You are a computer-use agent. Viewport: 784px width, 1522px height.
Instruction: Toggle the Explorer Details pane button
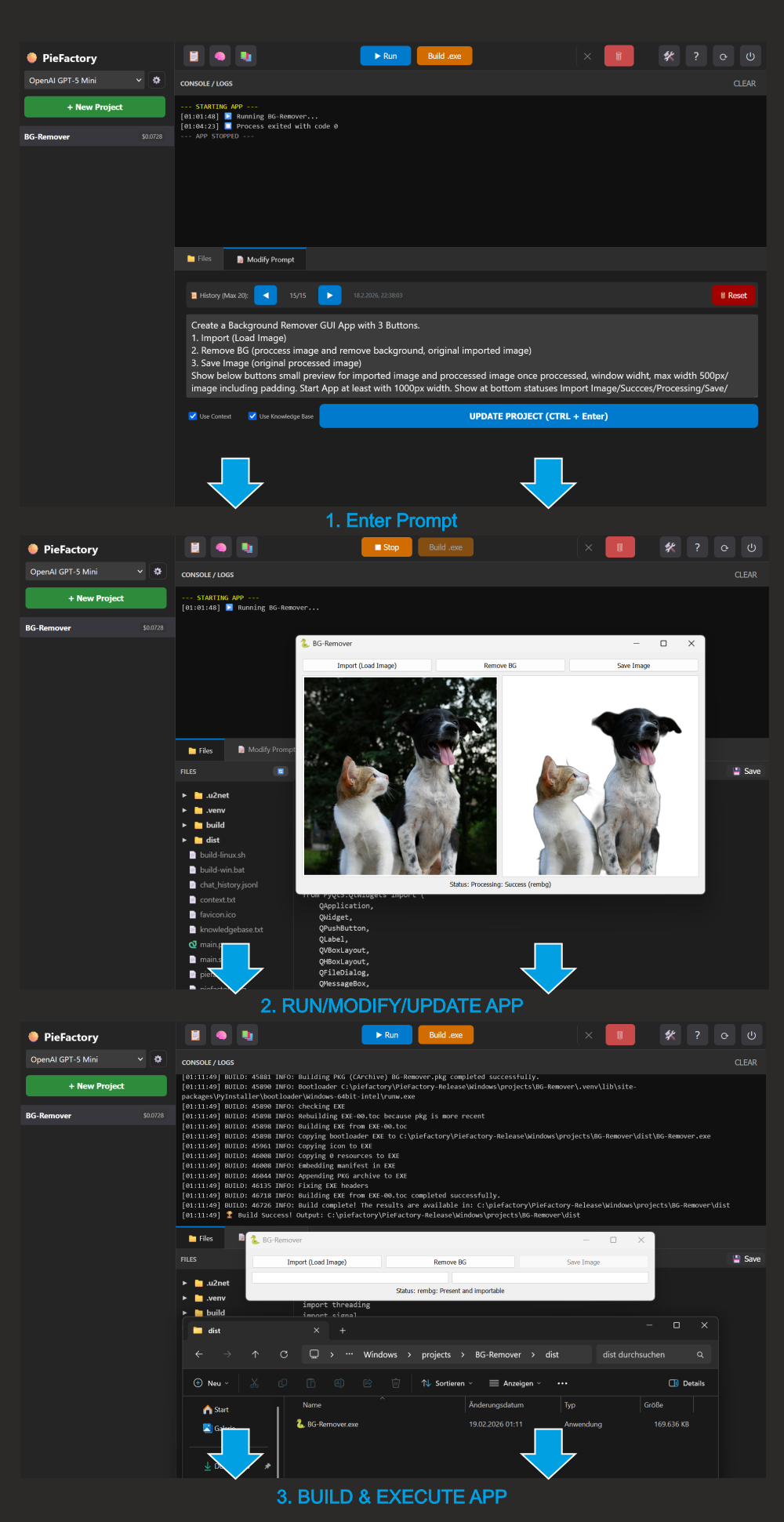[x=686, y=1383]
